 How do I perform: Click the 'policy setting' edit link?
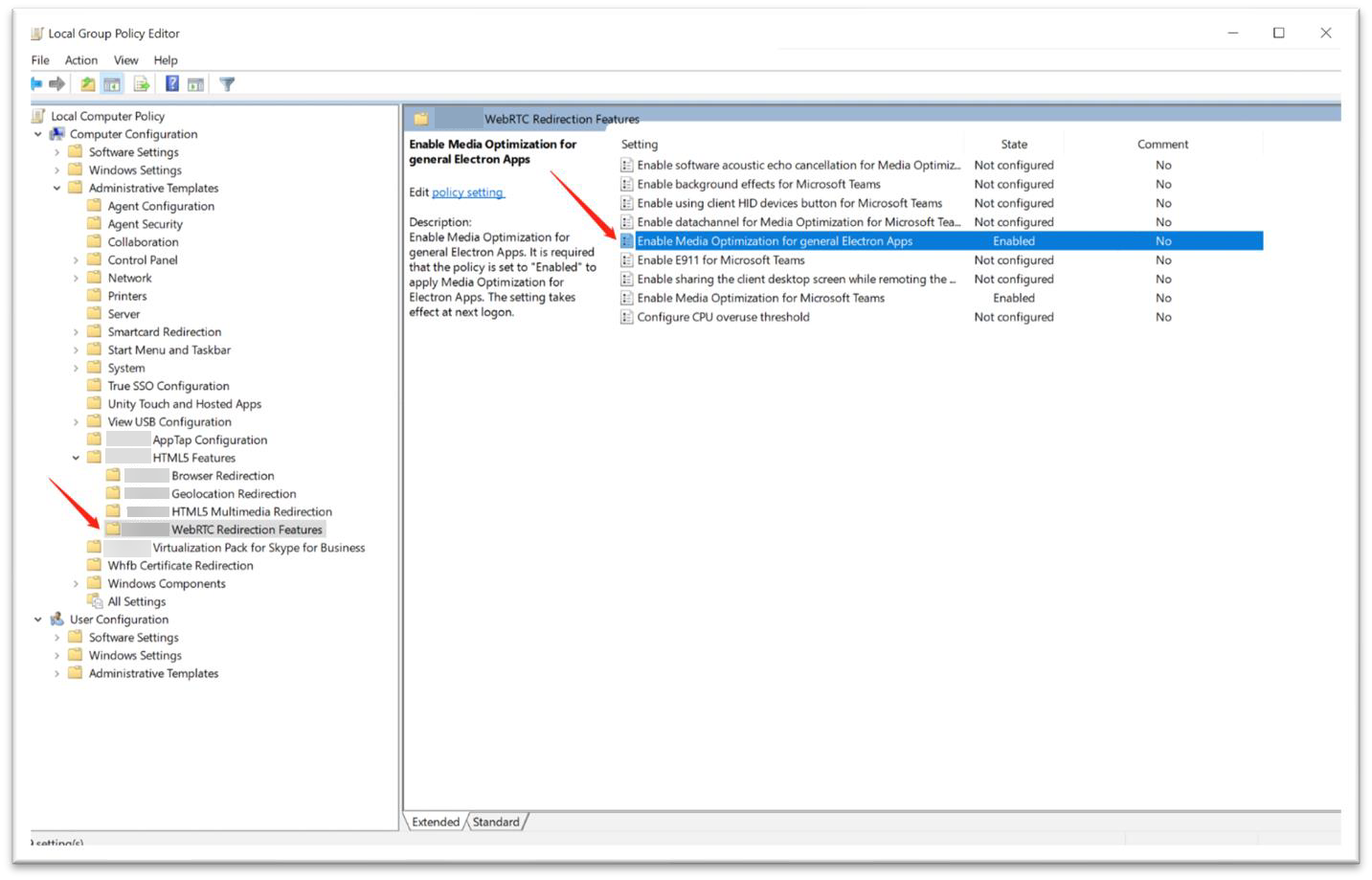[467, 192]
